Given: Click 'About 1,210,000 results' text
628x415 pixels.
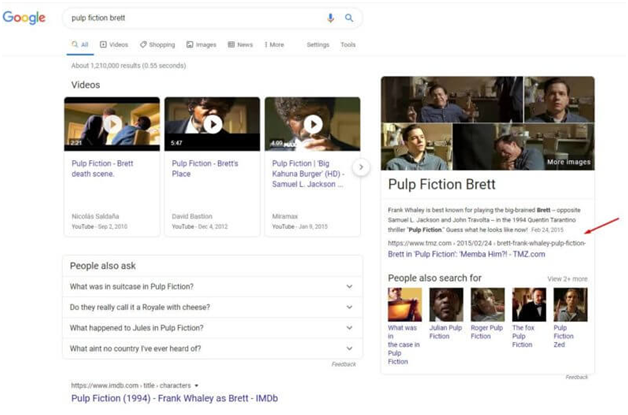Looking at the screenshot, I should pos(129,66).
